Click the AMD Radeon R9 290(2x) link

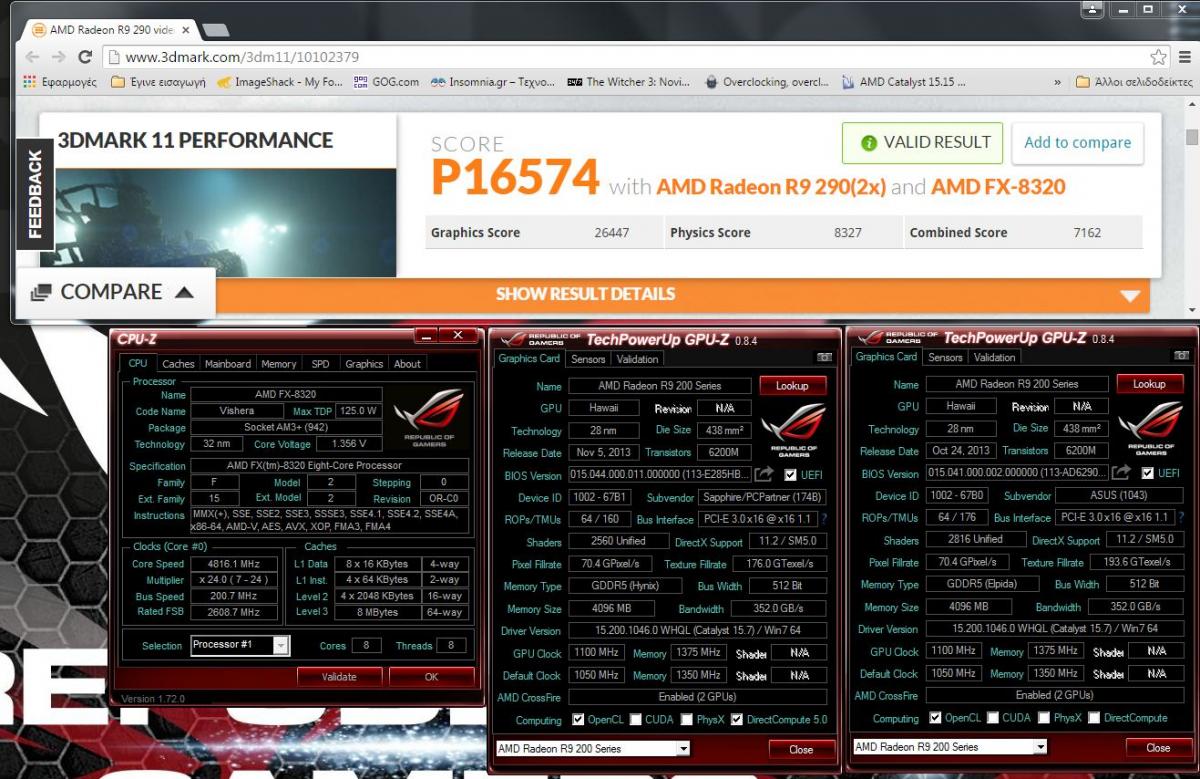point(770,187)
